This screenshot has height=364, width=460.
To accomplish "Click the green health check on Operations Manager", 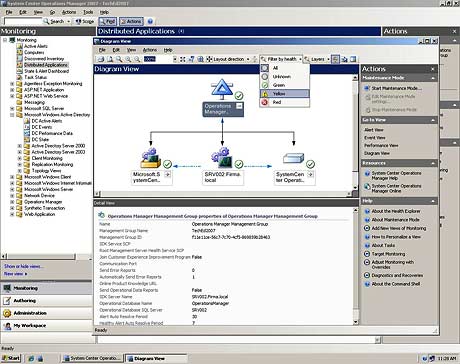I will click(x=239, y=96).
